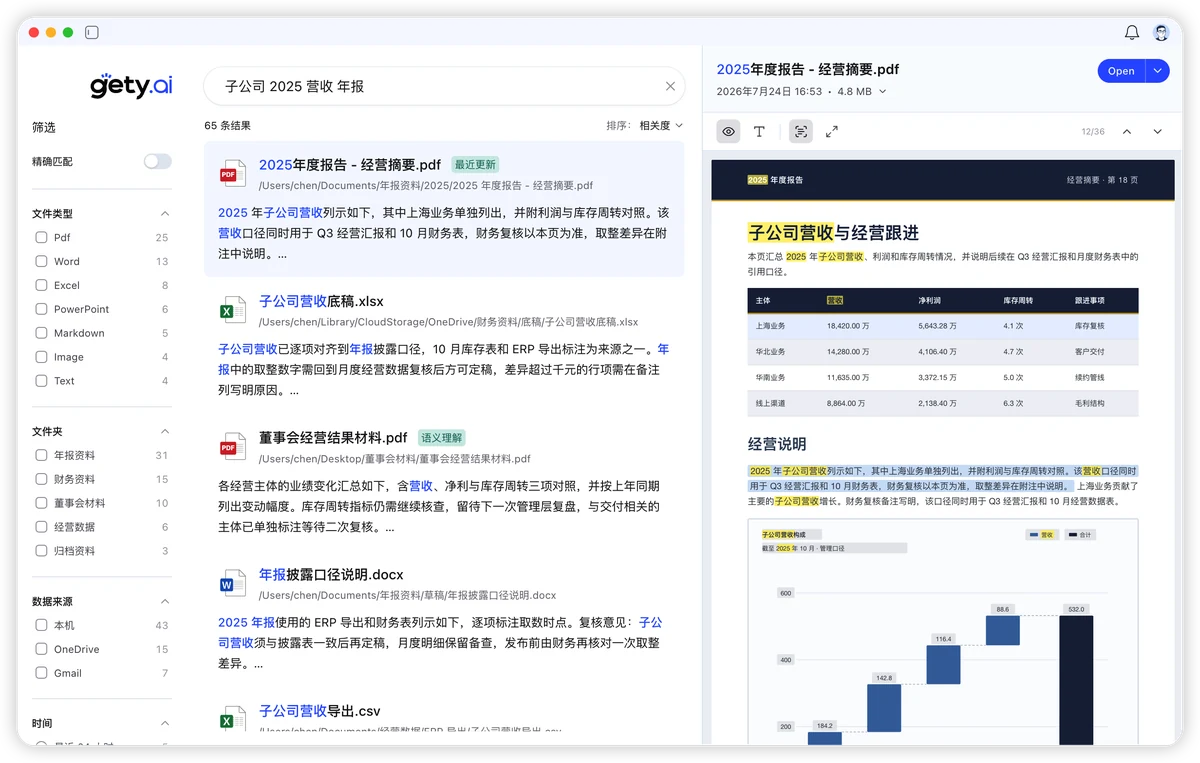Open the 相关度 sort dropdown
The height and width of the screenshot is (763, 1200).
(661, 126)
